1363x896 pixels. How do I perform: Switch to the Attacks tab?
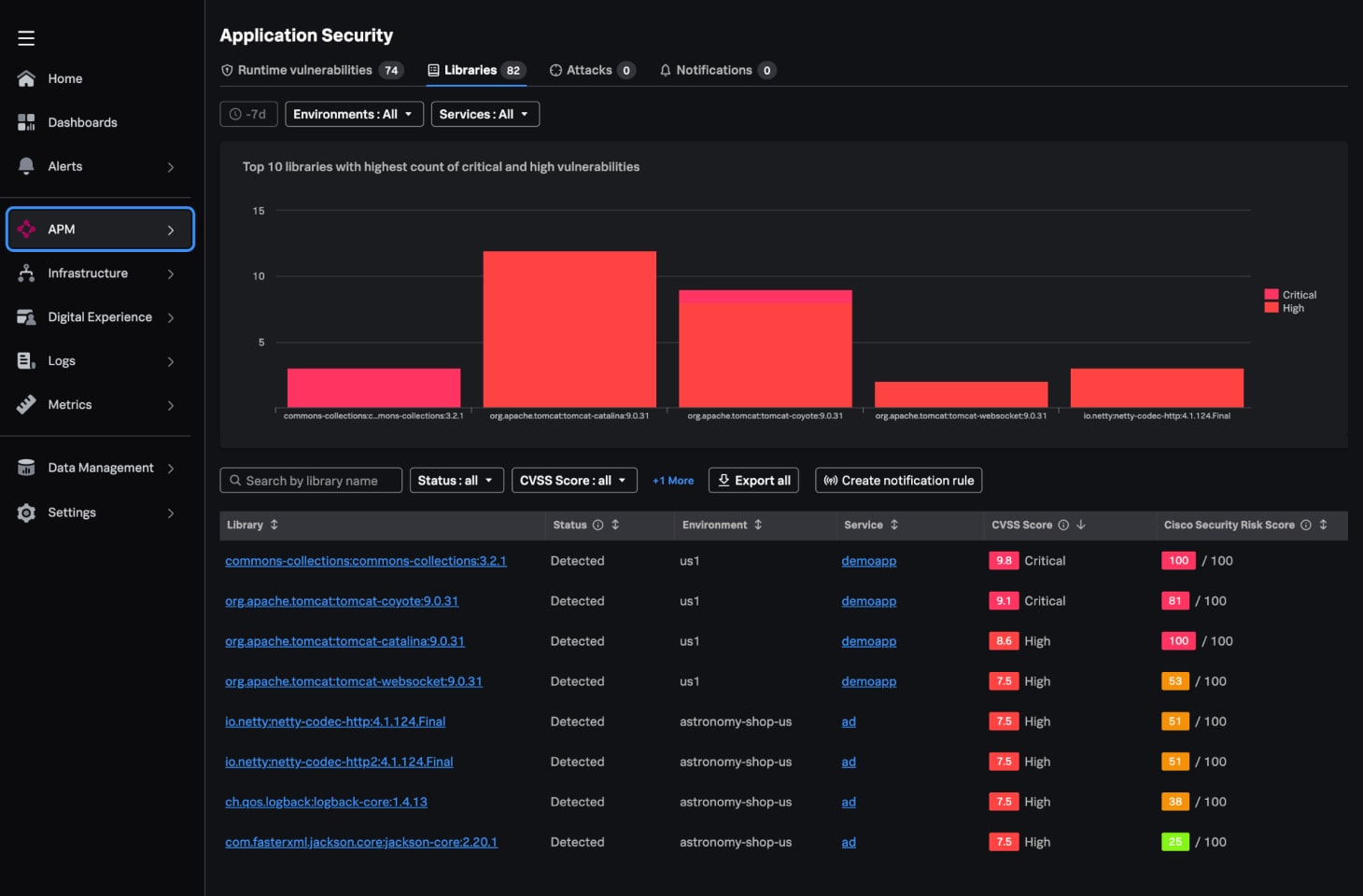click(593, 70)
